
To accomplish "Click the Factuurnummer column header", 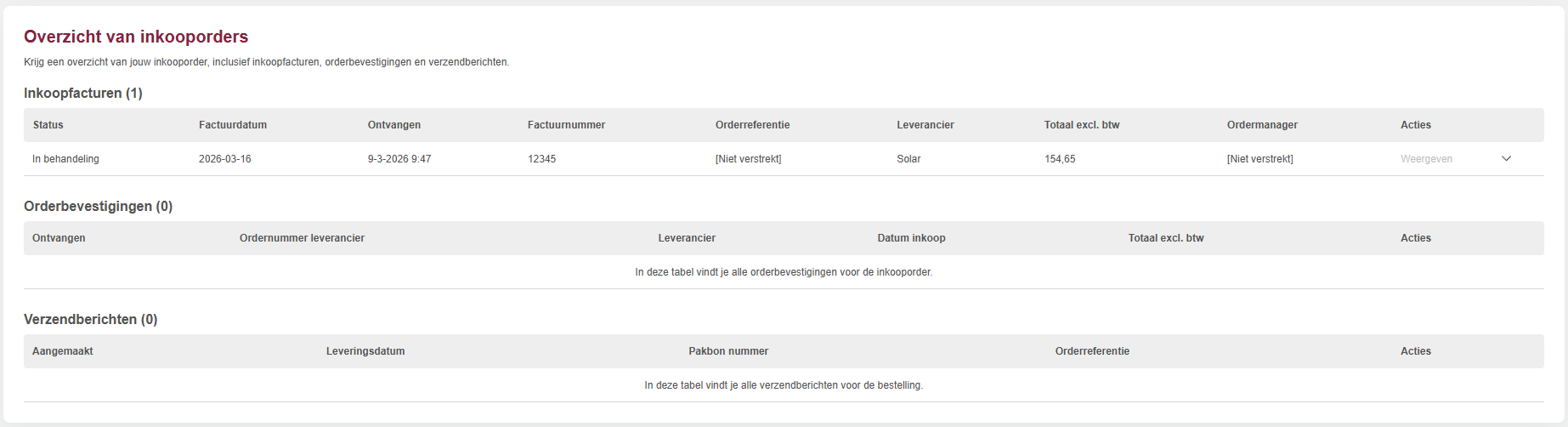I will [x=566, y=125].
